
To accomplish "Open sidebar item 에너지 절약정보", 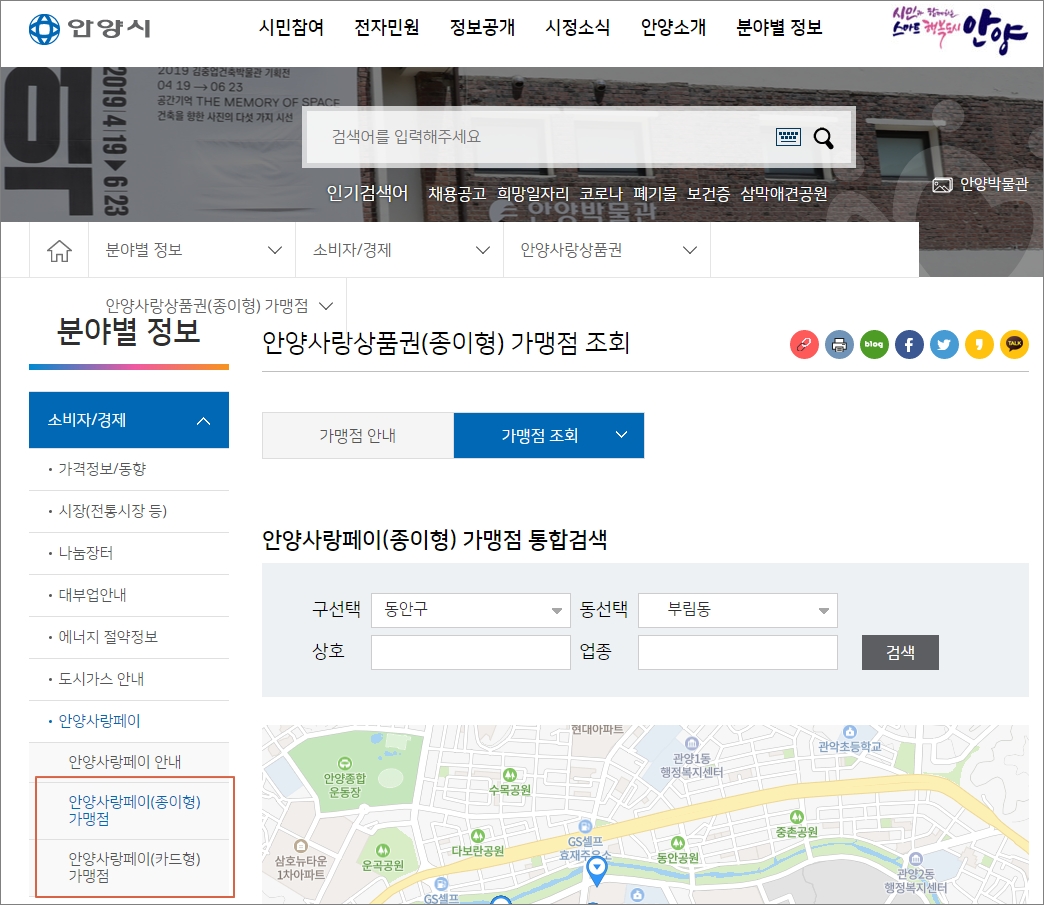I will coord(108,637).
